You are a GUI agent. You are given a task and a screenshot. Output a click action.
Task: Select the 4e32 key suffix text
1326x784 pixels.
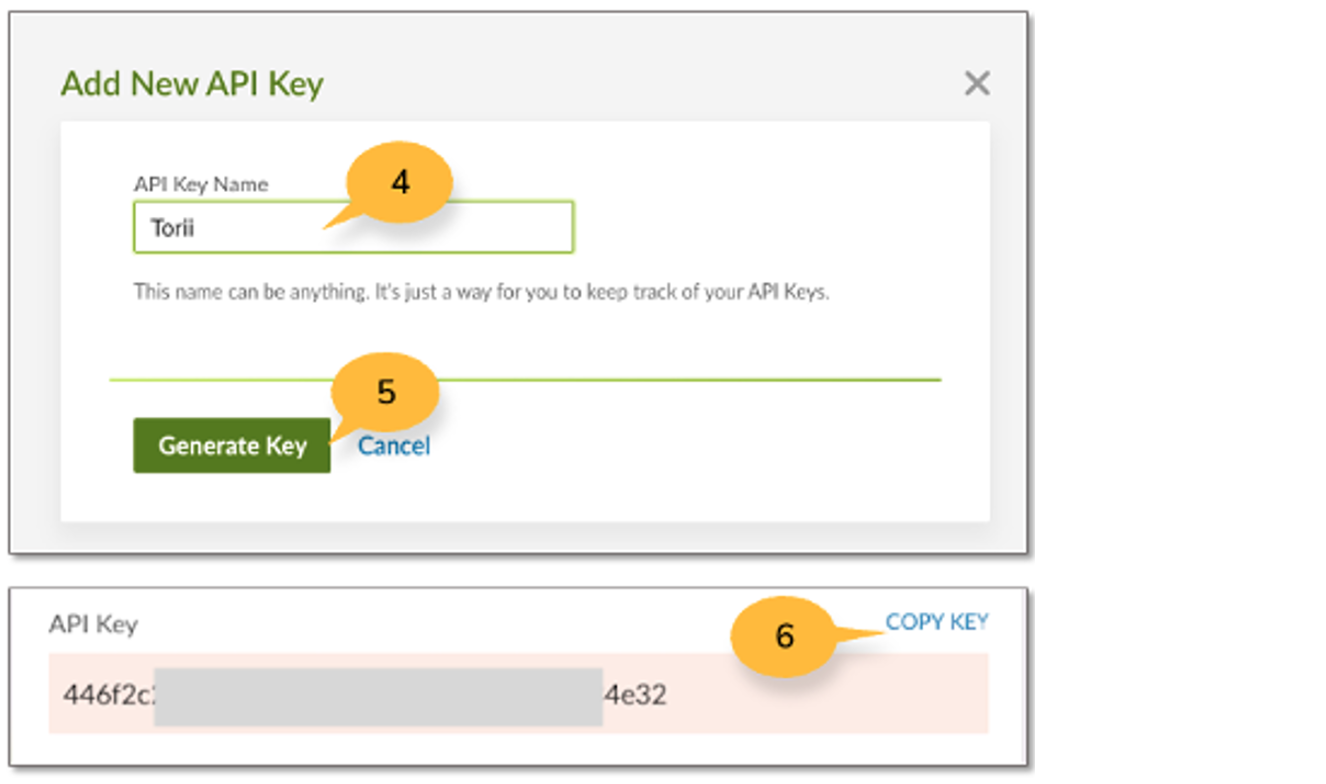[x=634, y=694]
